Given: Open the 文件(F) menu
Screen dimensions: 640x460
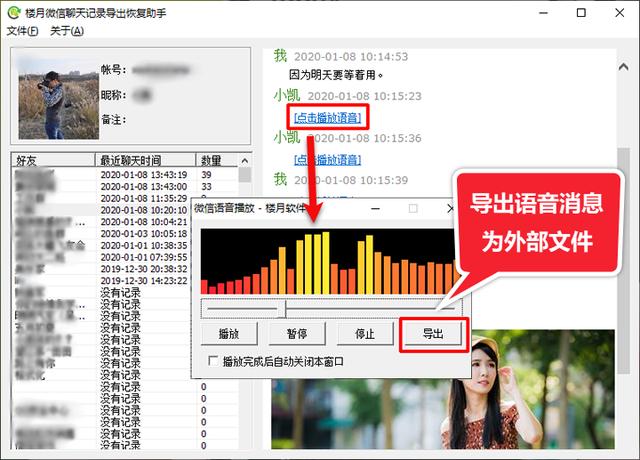Looking at the screenshot, I should 22,31.
